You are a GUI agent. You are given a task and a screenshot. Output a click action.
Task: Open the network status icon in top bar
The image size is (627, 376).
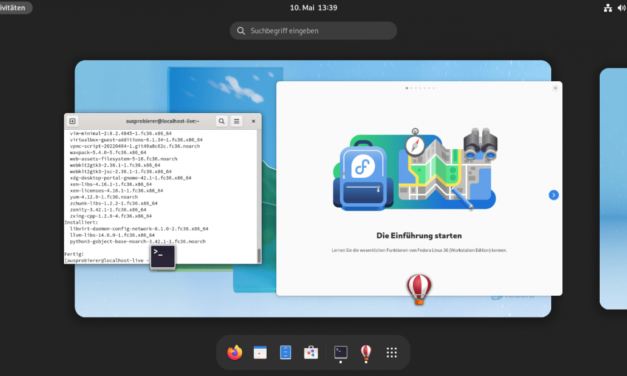click(608, 8)
